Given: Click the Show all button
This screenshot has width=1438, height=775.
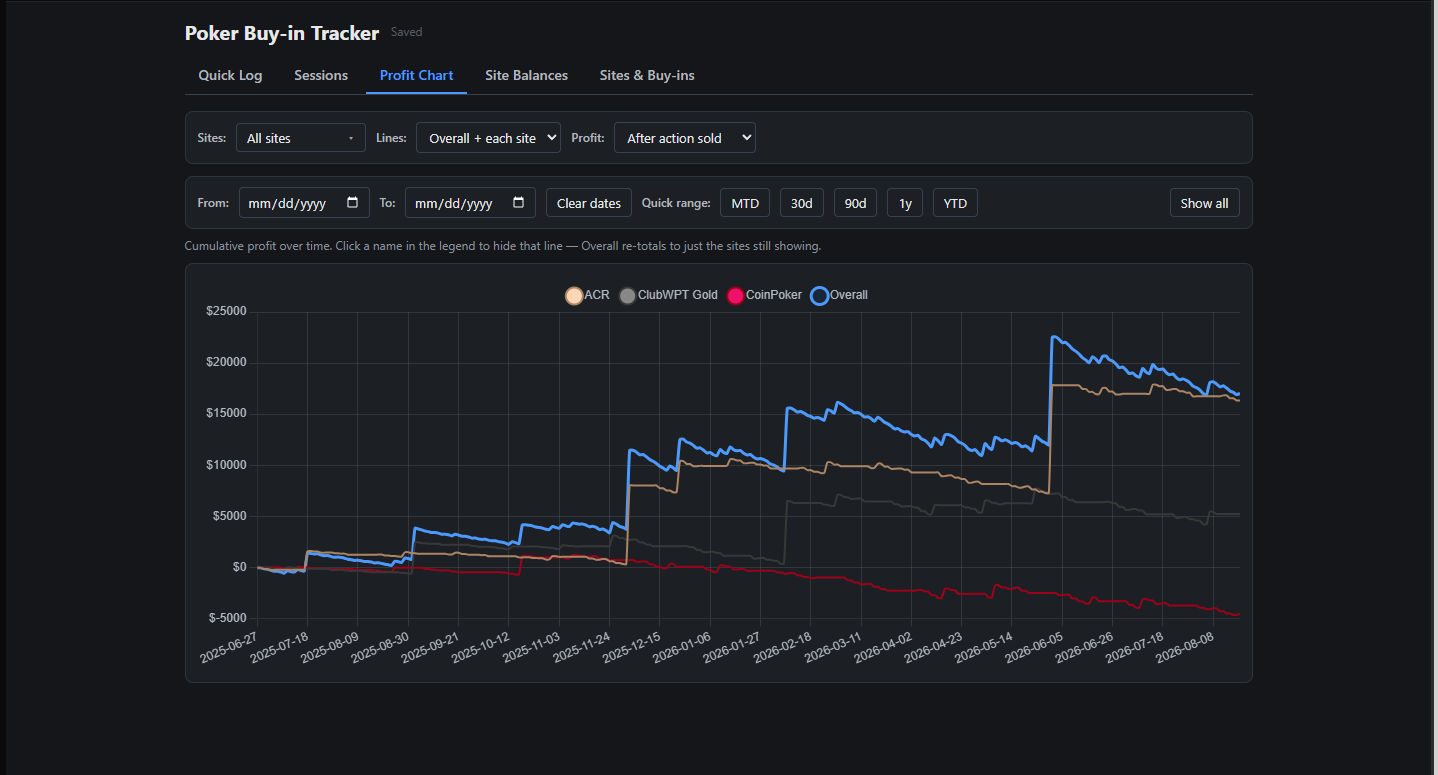Looking at the screenshot, I should 1204,203.
